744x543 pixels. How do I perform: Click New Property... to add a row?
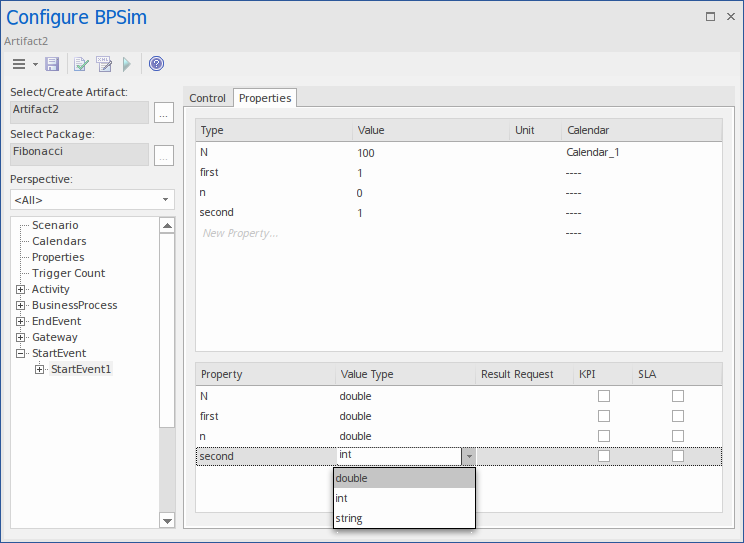(x=240, y=233)
